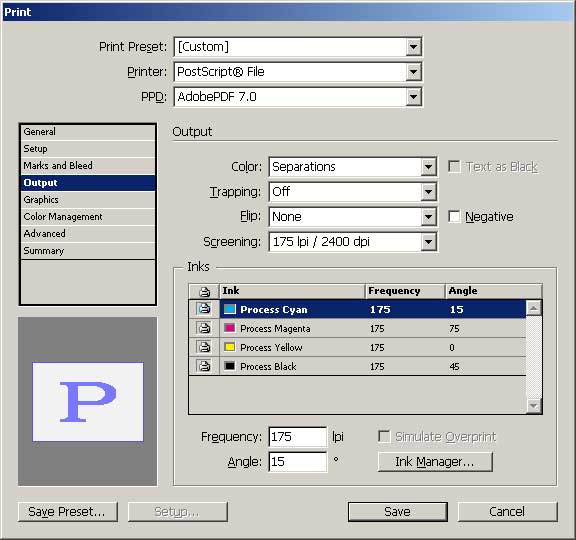
Task: Click the Save Preset button
Action: (x=68, y=512)
